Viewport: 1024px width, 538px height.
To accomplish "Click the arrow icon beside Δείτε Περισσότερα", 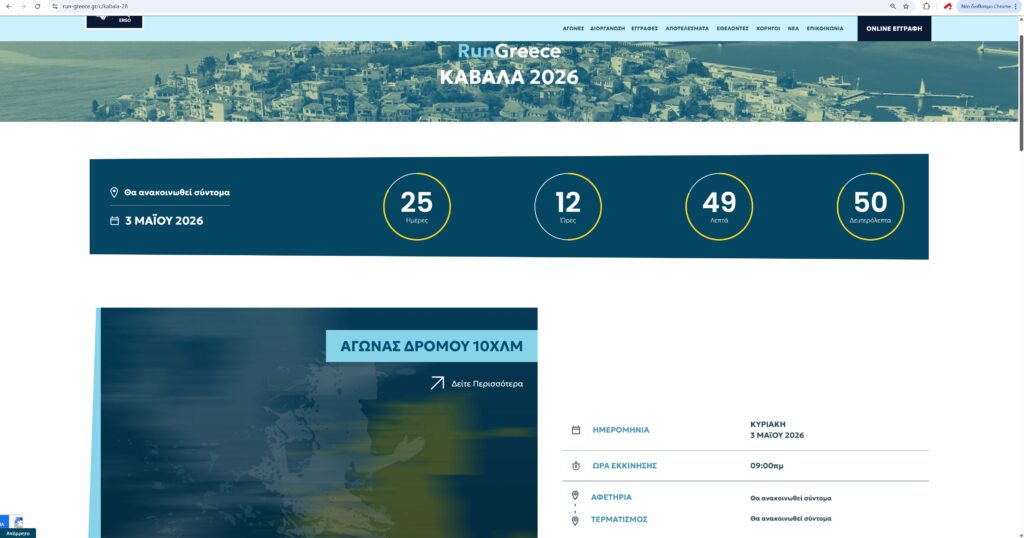I will click(437, 383).
